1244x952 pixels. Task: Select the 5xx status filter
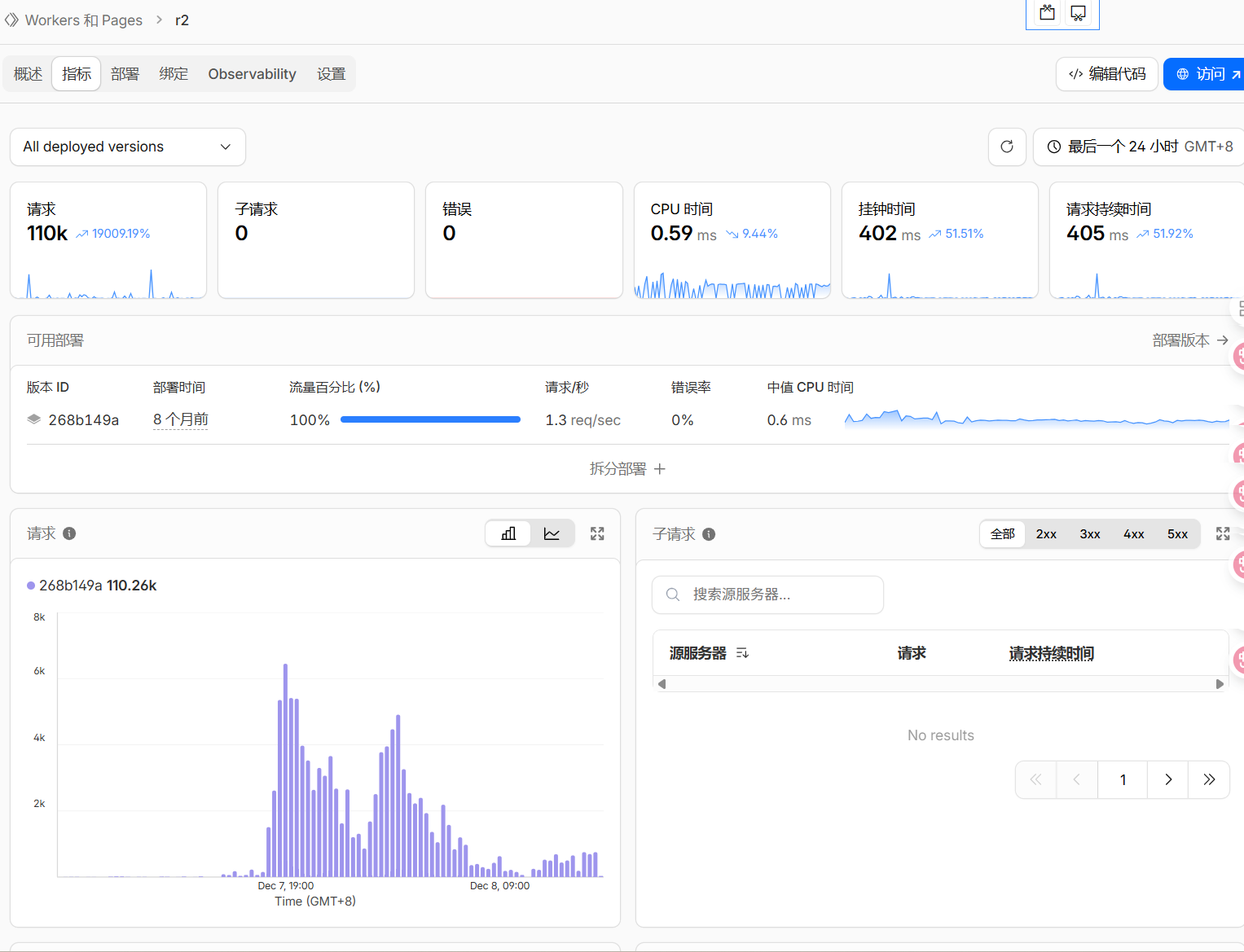1177,533
